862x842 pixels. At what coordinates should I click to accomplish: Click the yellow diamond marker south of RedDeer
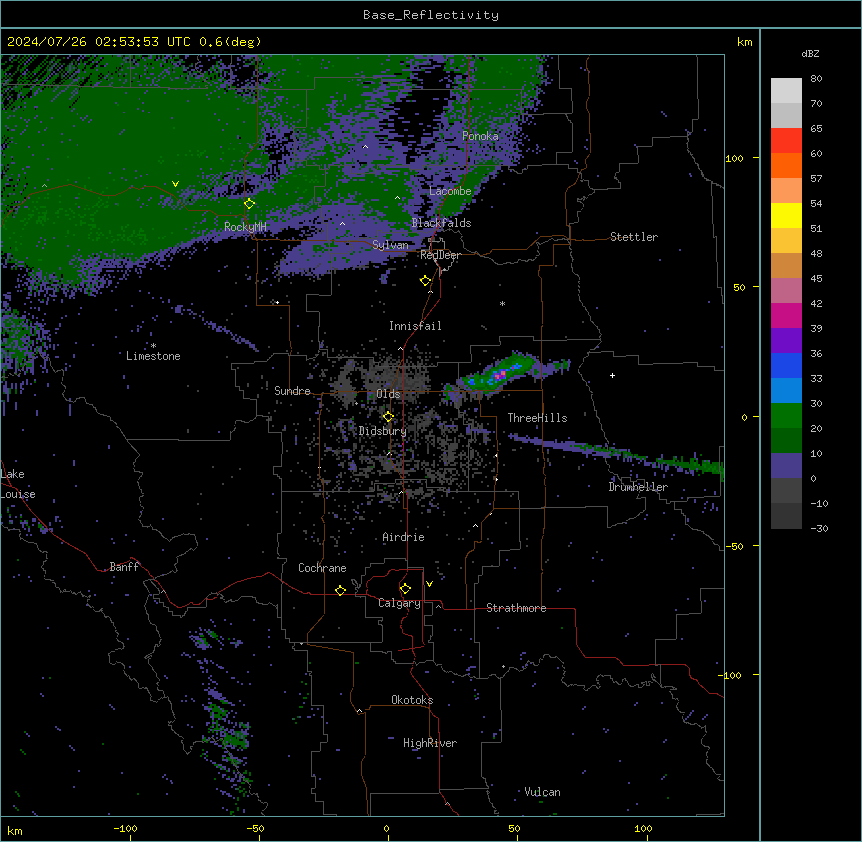point(425,281)
